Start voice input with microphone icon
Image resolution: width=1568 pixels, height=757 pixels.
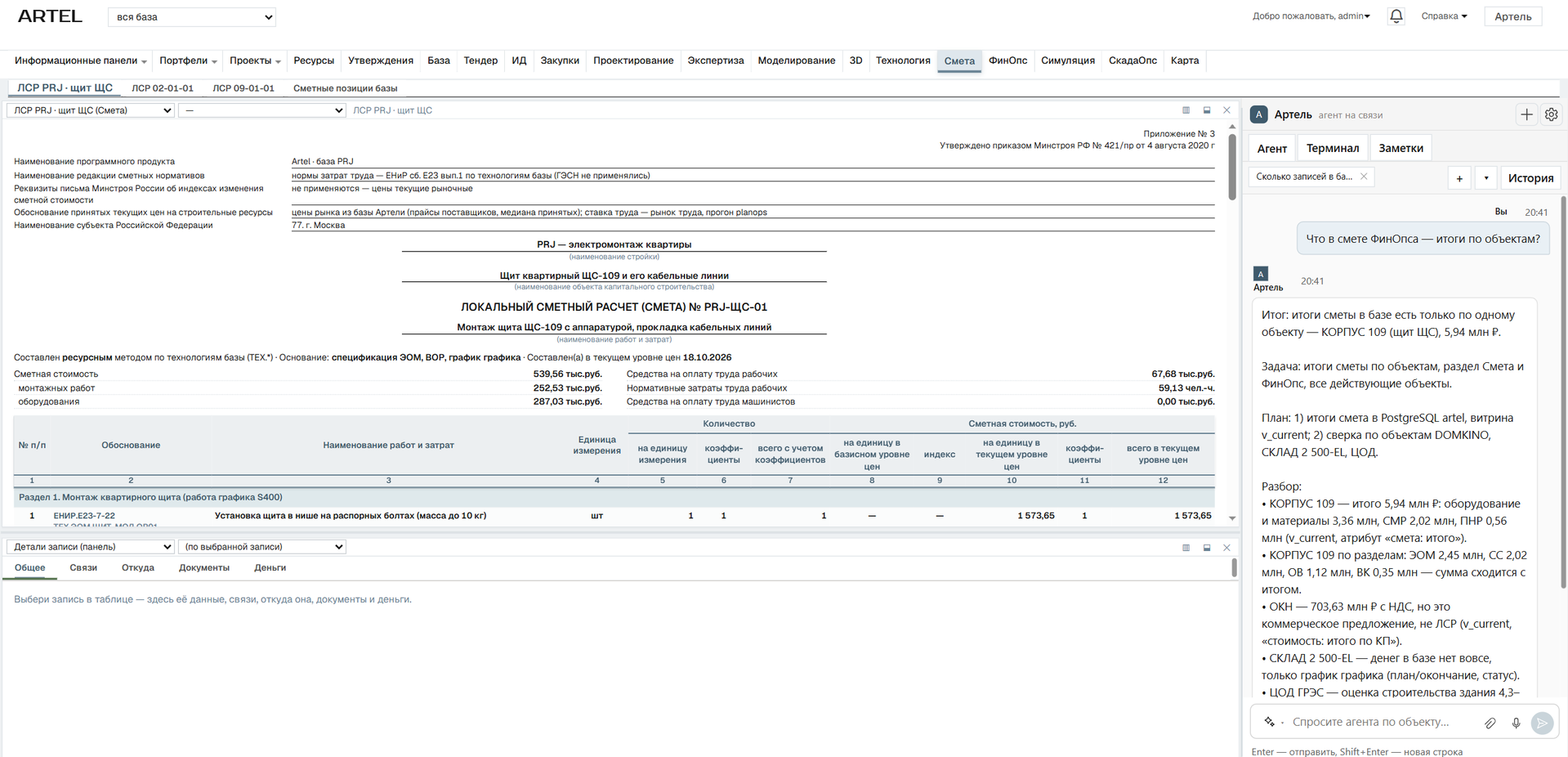click(1516, 723)
